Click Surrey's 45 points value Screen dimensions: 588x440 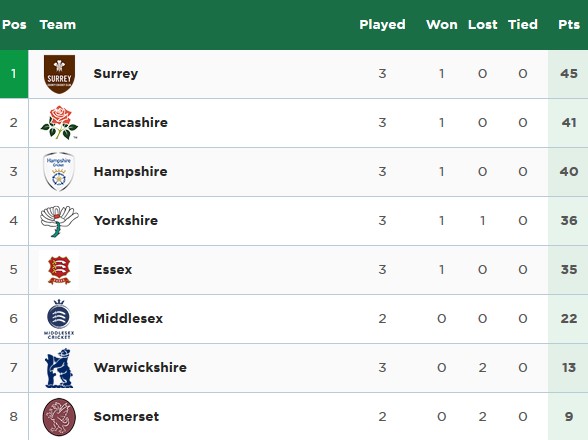569,74
